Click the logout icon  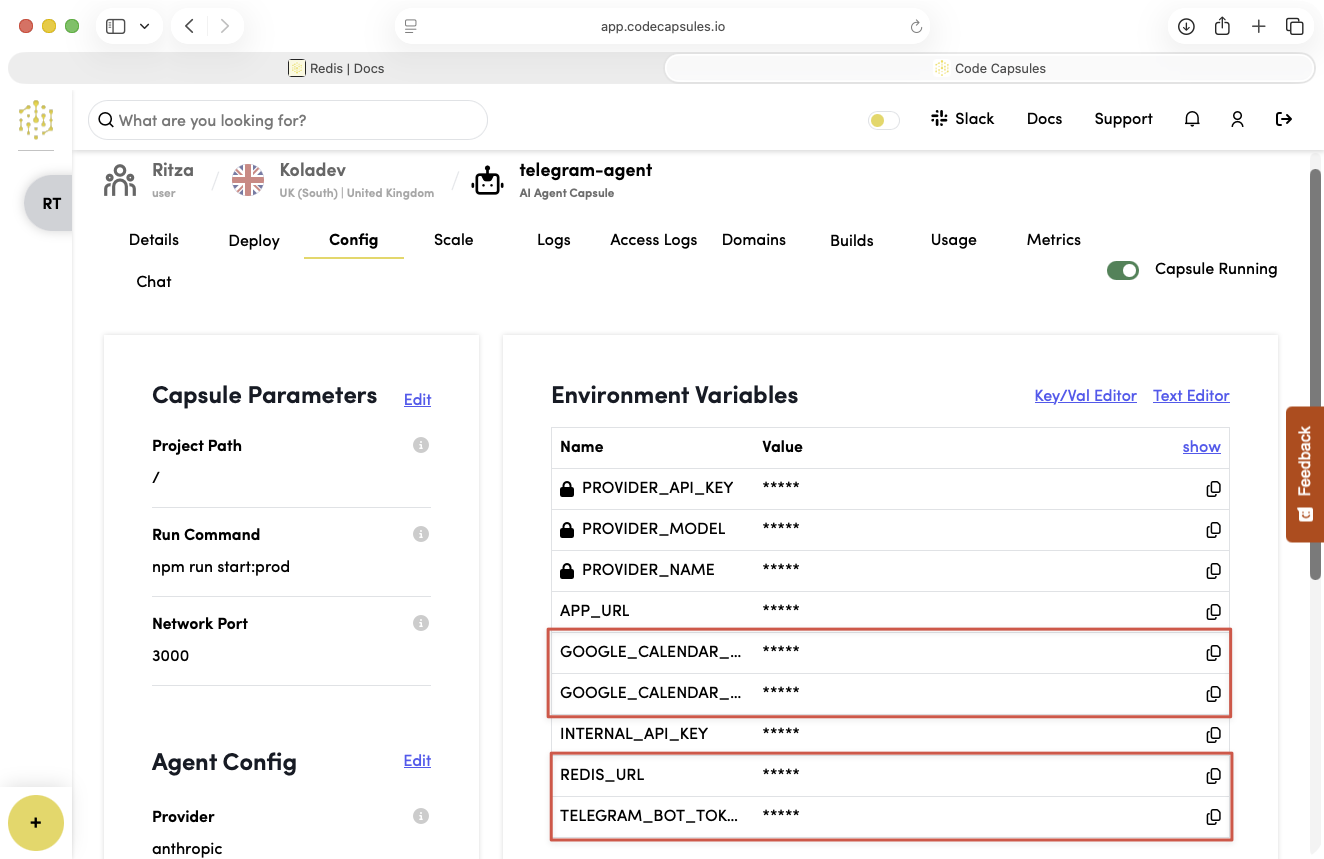tap(1284, 119)
